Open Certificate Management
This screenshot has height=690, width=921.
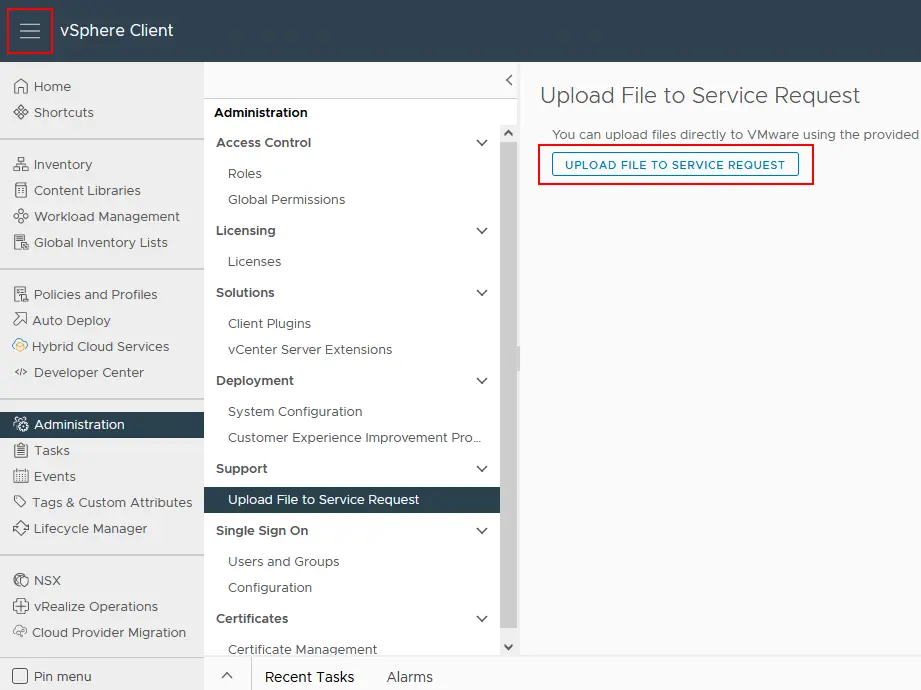[x=302, y=649]
